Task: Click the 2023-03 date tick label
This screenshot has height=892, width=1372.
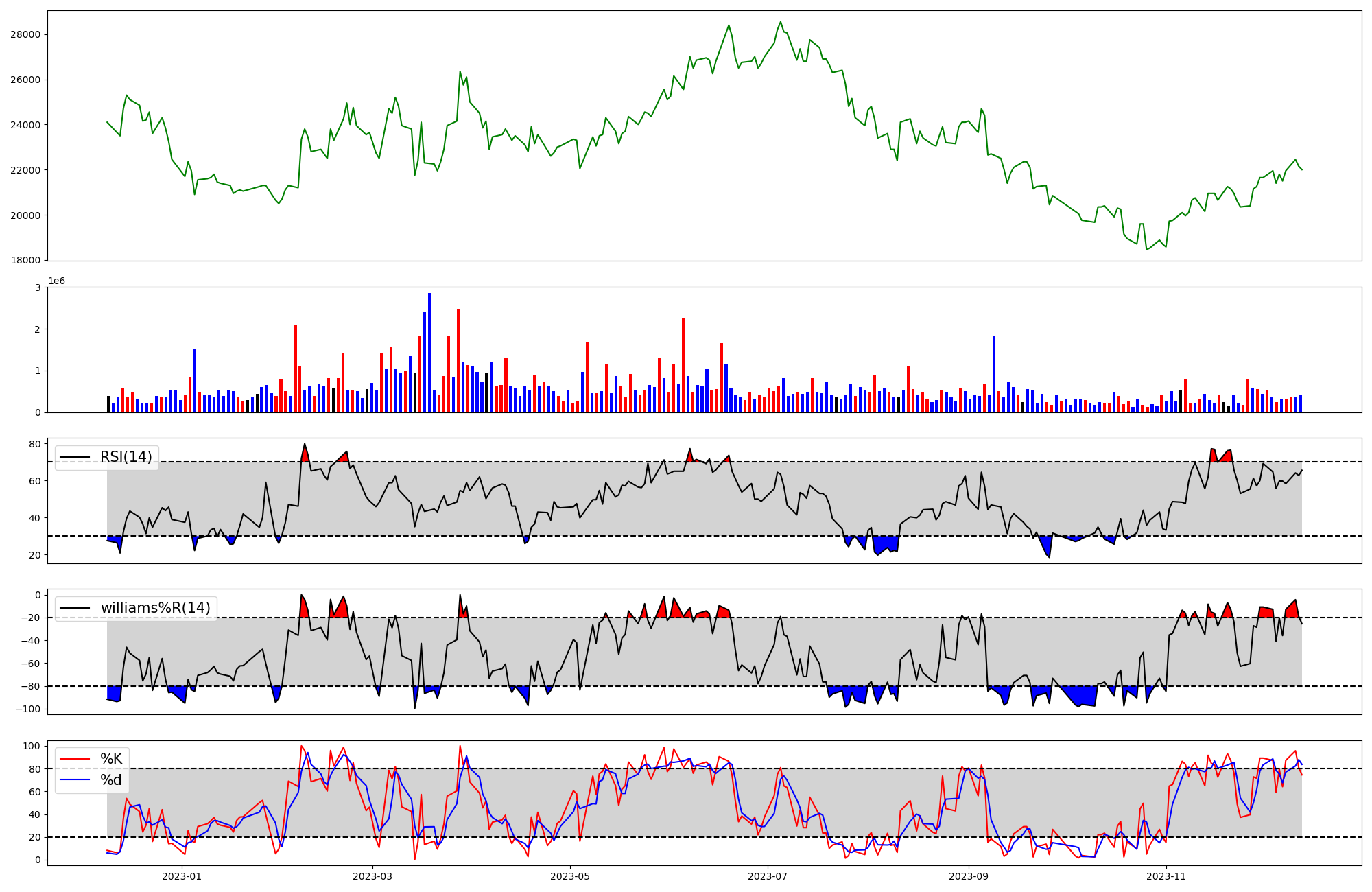Action: [372, 876]
